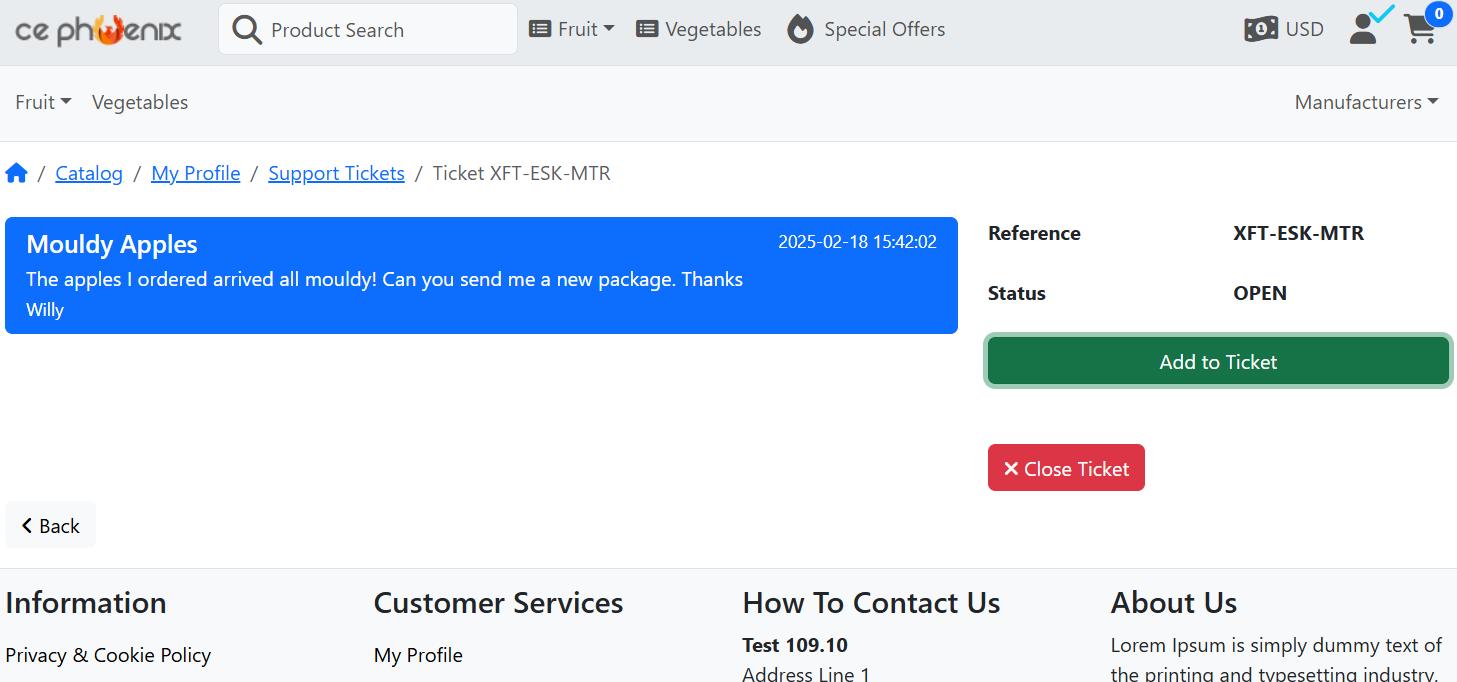
Task: Click the Special Offers flame icon
Action: pyautogui.click(x=800, y=29)
